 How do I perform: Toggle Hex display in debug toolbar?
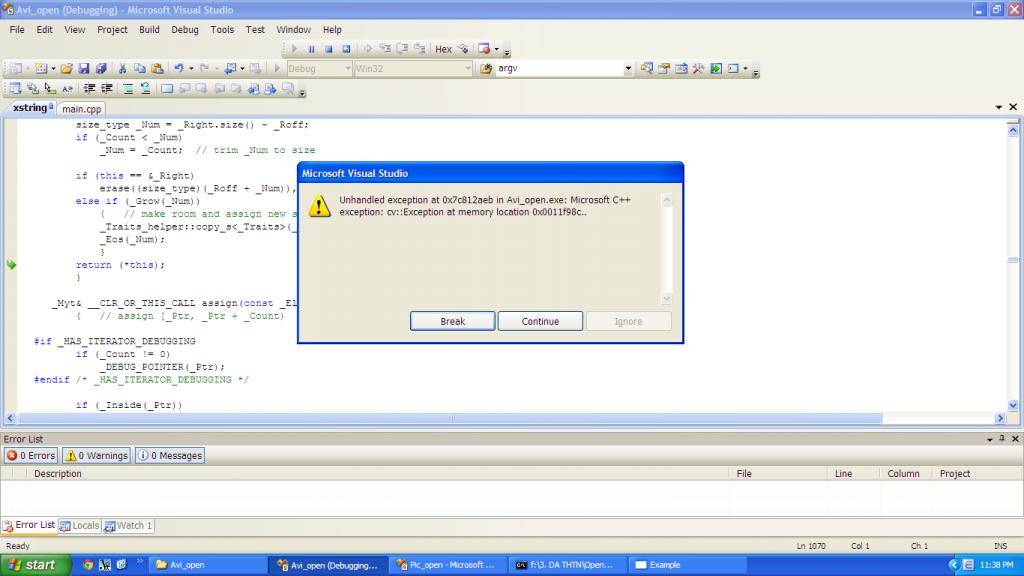443,49
